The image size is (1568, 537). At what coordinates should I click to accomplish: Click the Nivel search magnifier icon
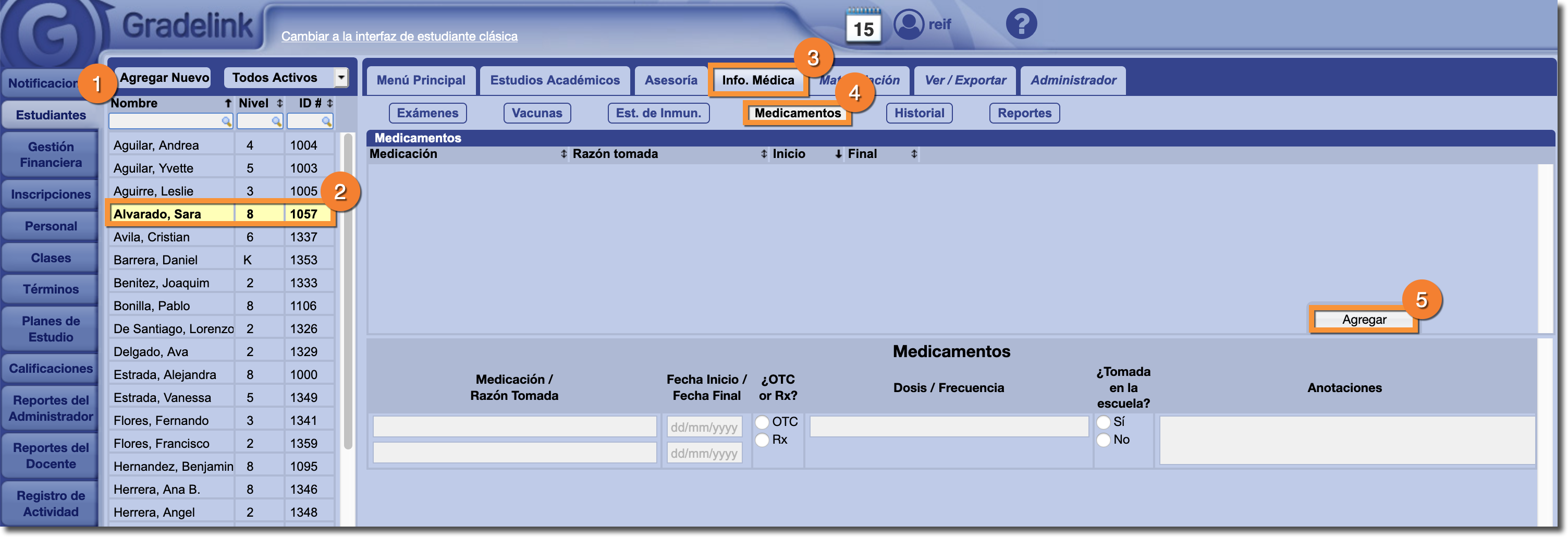pos(276,122)
